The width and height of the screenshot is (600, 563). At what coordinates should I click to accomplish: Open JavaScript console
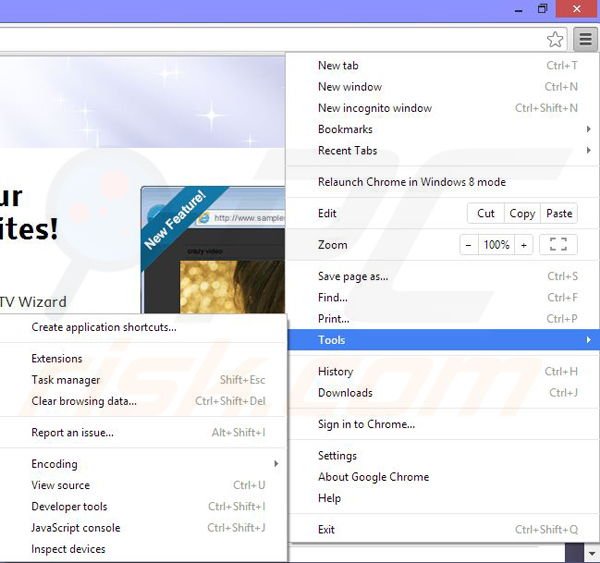[142, 528]
